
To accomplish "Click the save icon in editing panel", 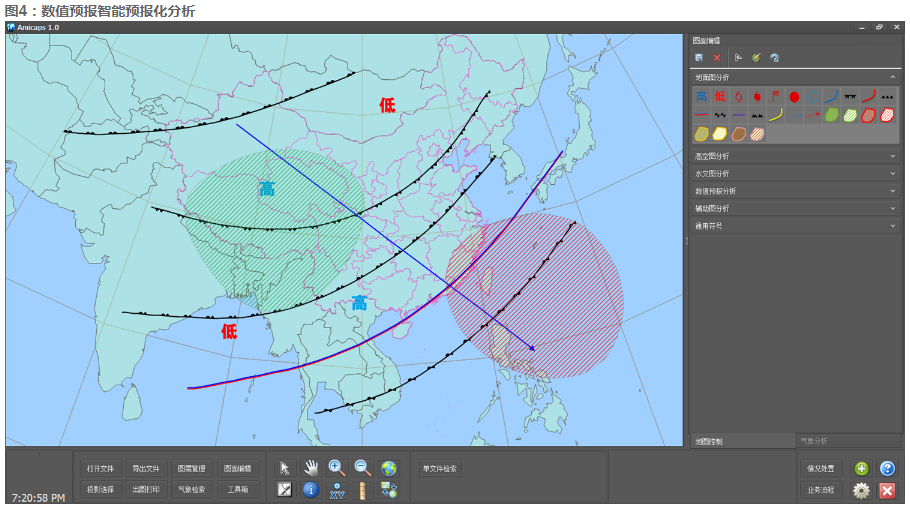I will coord(699,57).
